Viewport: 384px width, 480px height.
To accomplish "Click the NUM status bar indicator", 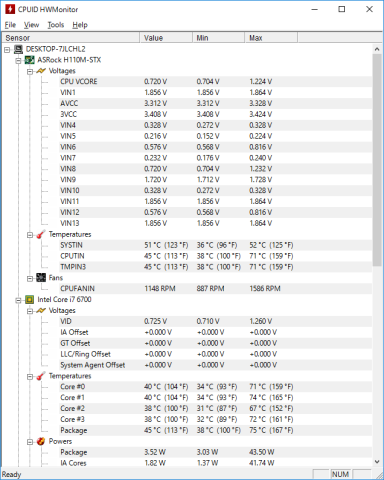I will pos(340,474).
